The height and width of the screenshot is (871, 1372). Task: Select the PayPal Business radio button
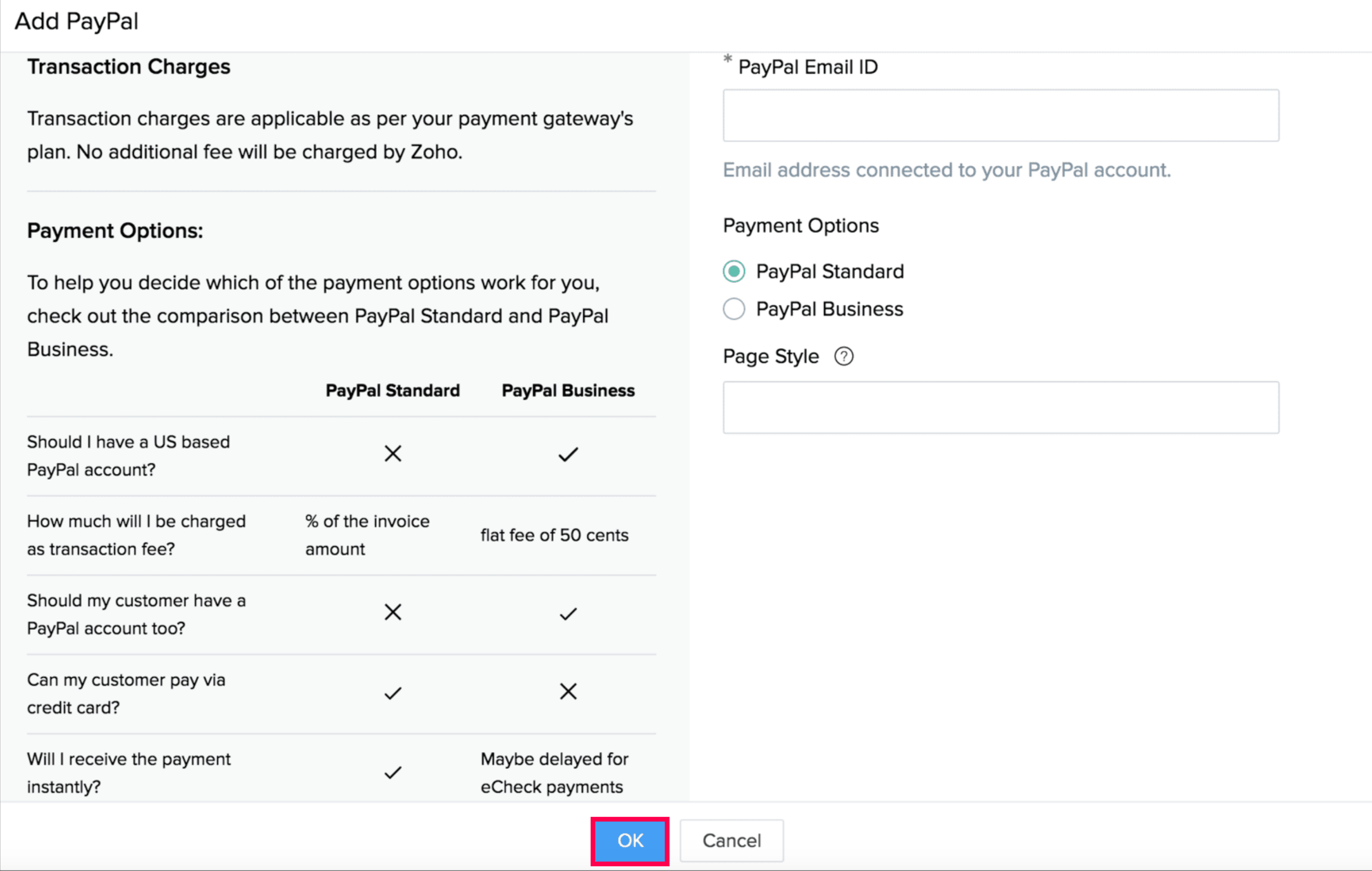coord(733,309)
